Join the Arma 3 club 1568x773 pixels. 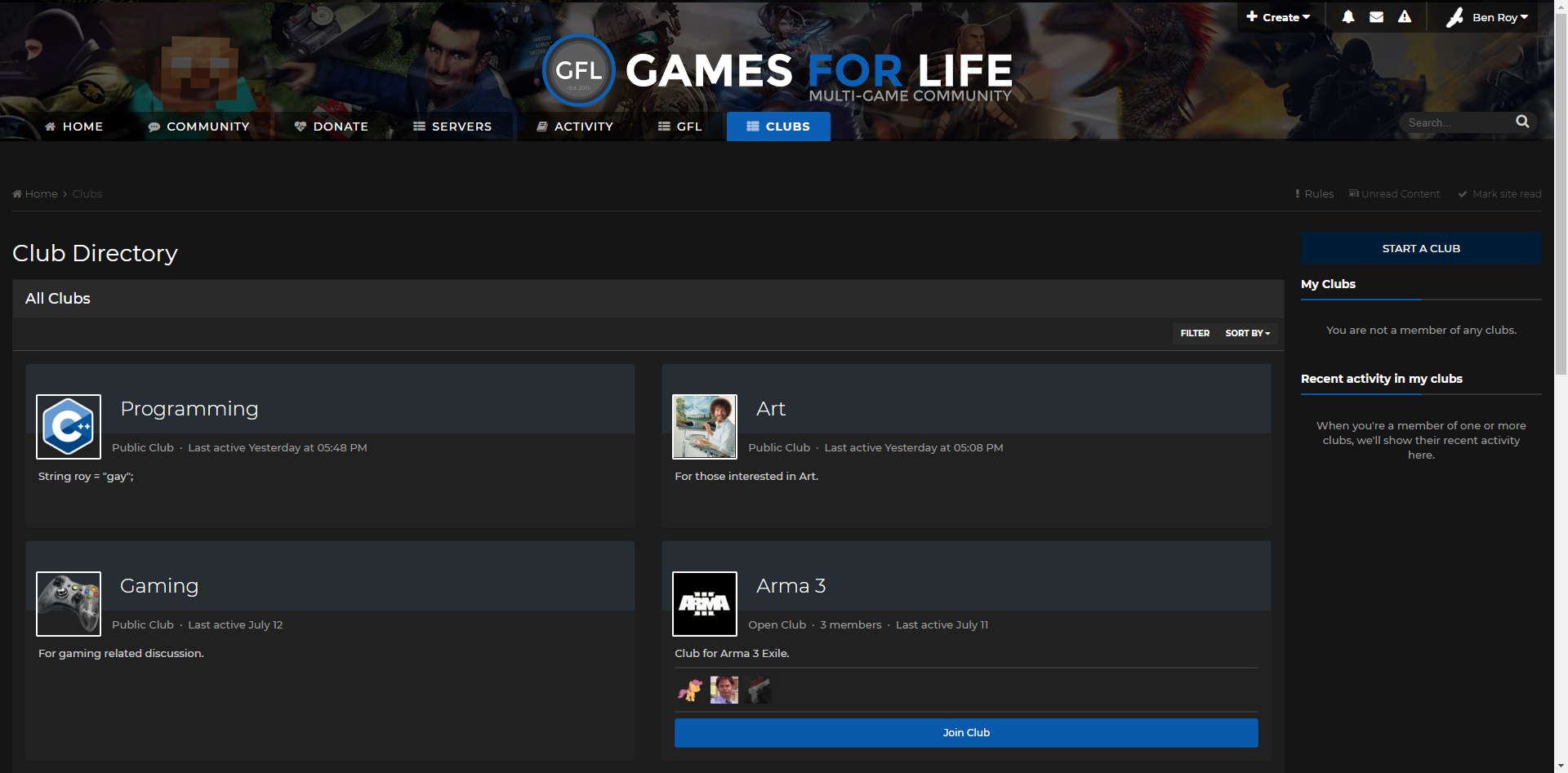click(966, 733)
